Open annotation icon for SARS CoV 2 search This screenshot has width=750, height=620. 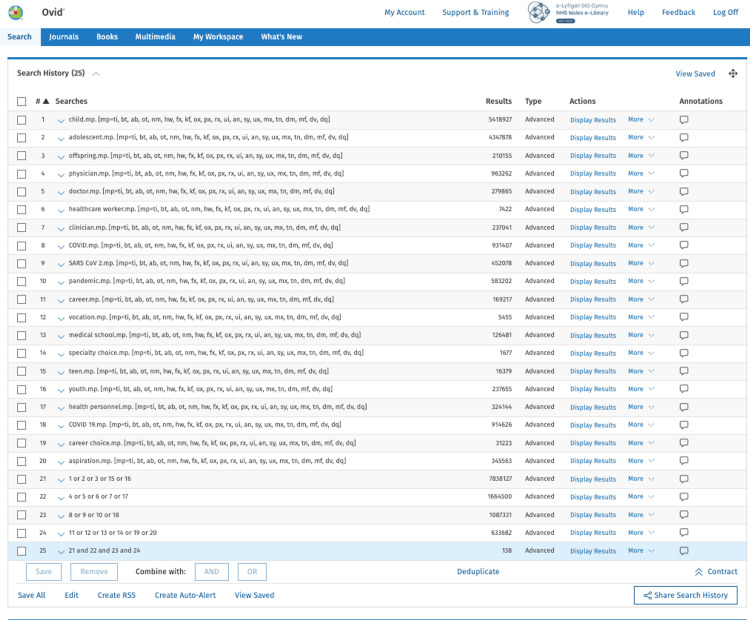point(684,263)
